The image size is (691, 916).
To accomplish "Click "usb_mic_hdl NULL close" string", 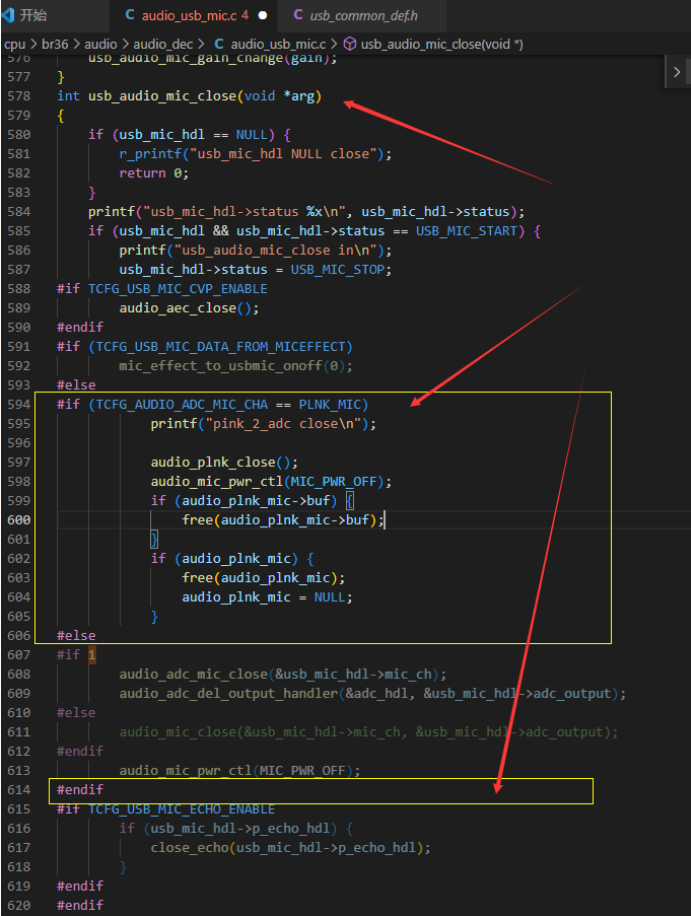I will pyautogui.click(x=283, y=154).
